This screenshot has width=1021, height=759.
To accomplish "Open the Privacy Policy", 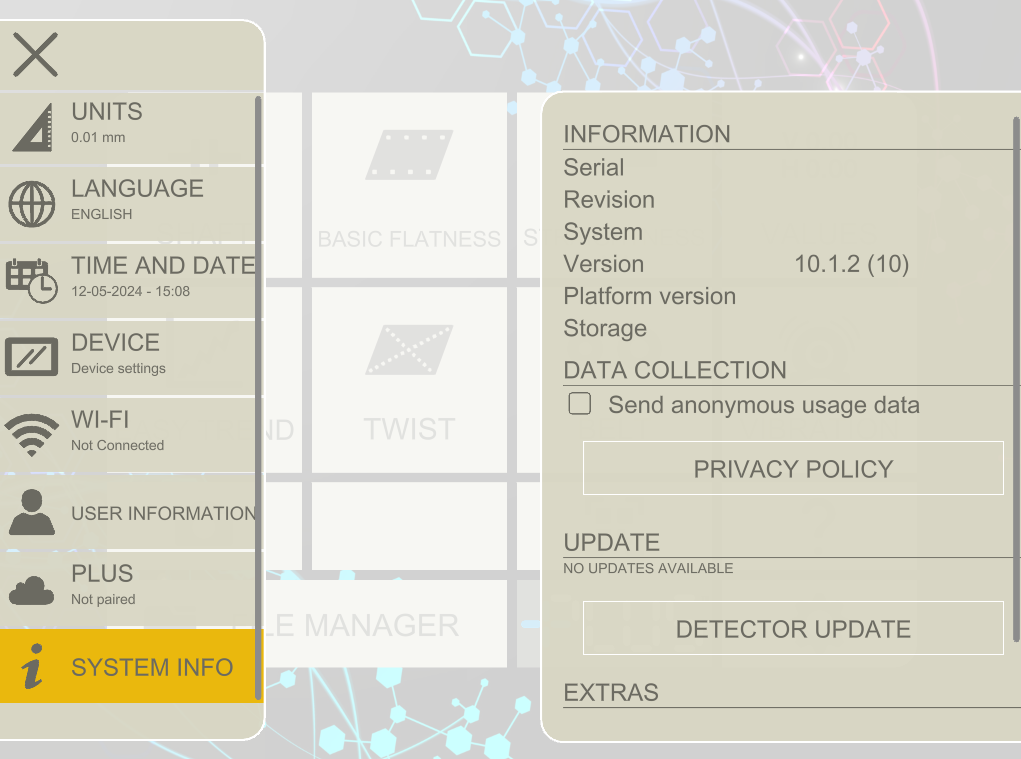I will (792, 468).
